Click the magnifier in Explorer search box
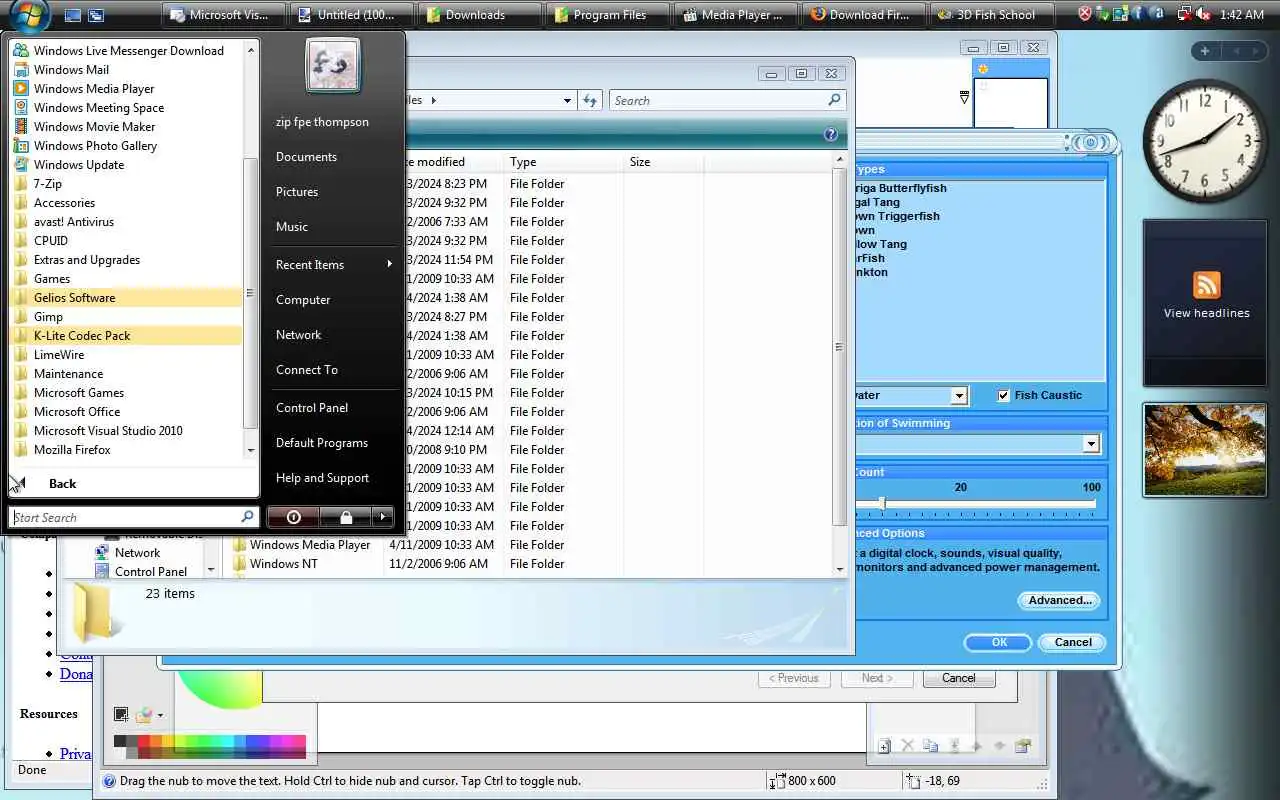Image resolution: width=1280 pixels, height=800 pixels. click(x=834, y=100)
